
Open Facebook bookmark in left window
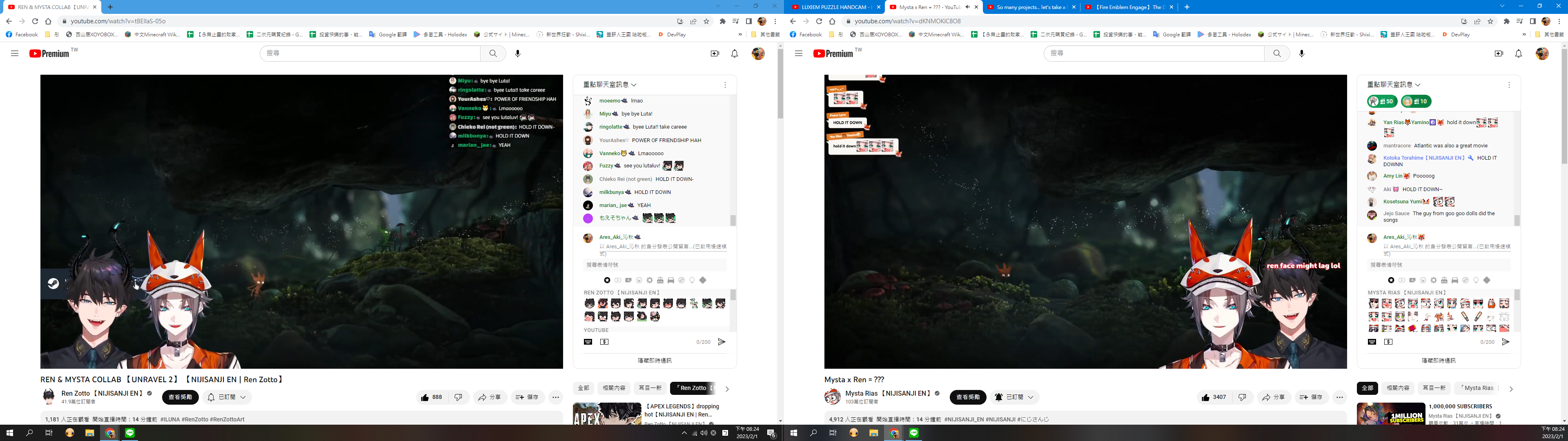tap(21, 35)
